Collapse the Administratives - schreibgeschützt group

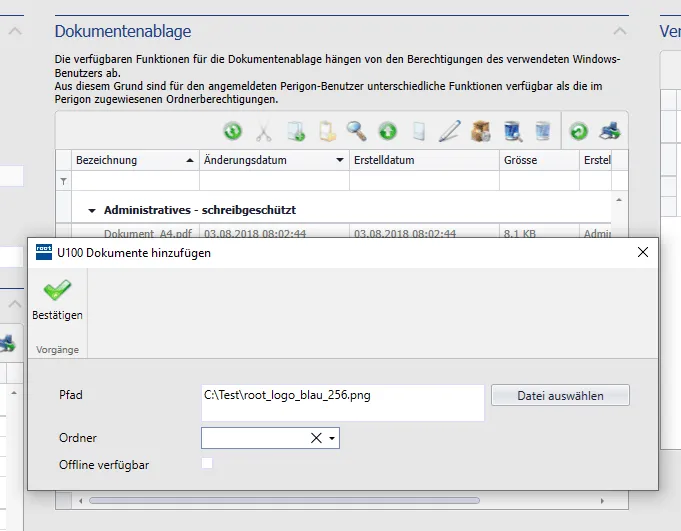[x=92, y=211]
